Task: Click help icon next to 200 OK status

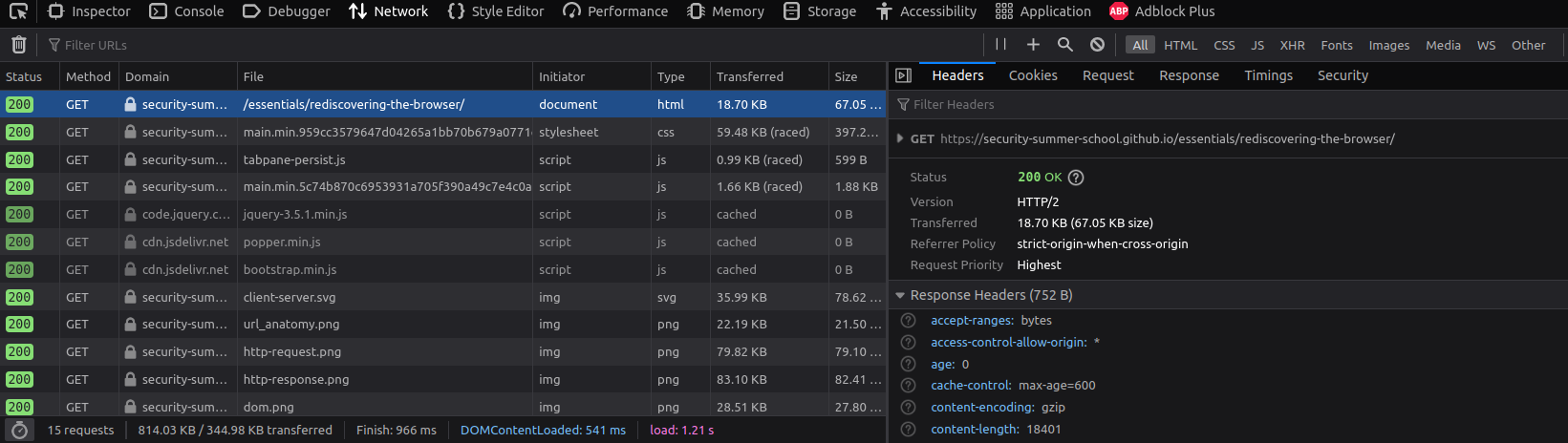Action: [x=1076, y=178]
